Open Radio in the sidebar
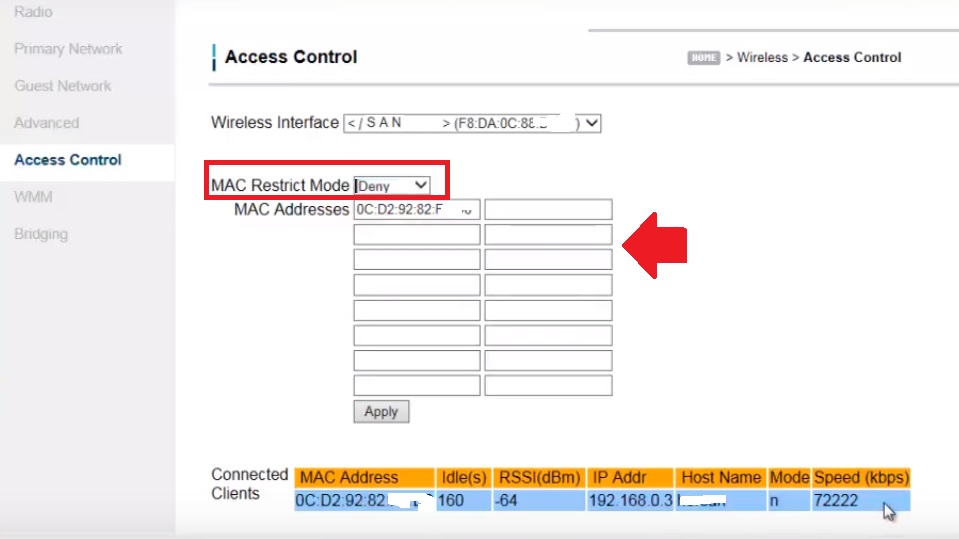The width and height of the screenshot is (959, 539). point(33,12)
